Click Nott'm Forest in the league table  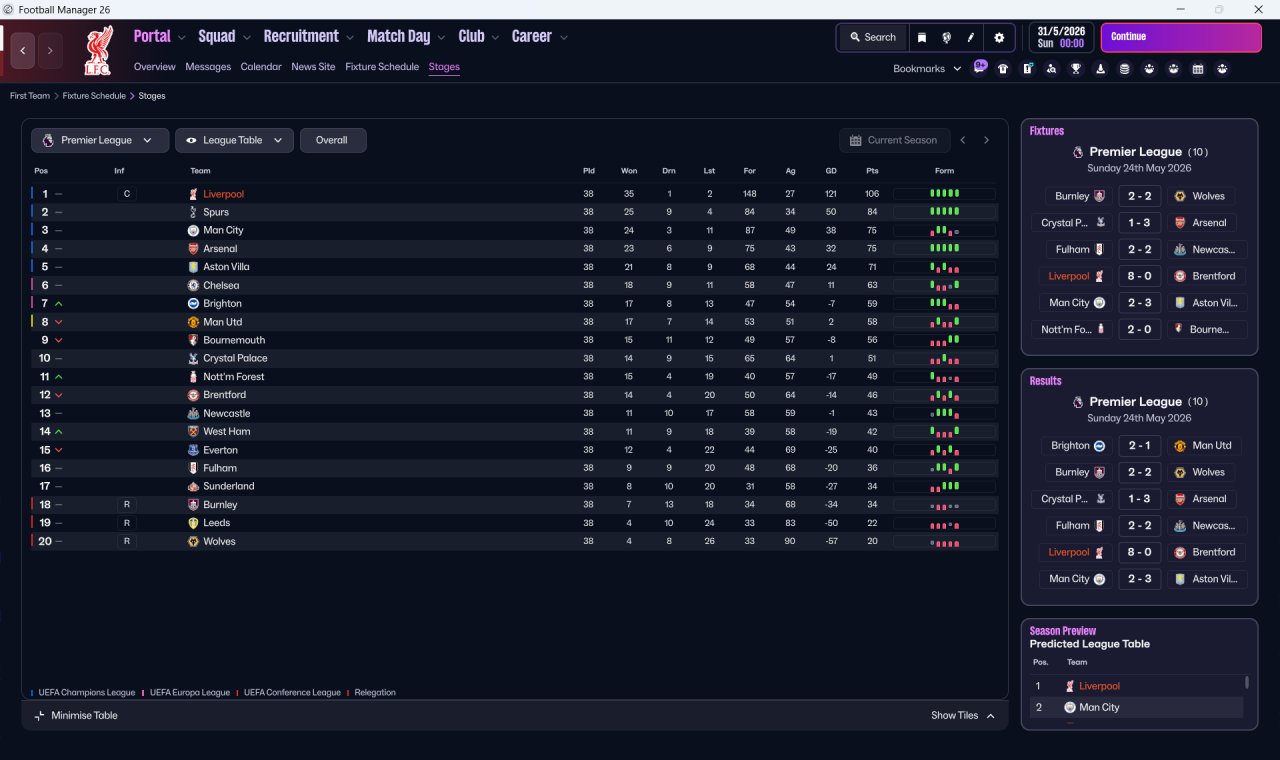click(x=234, y=377)
